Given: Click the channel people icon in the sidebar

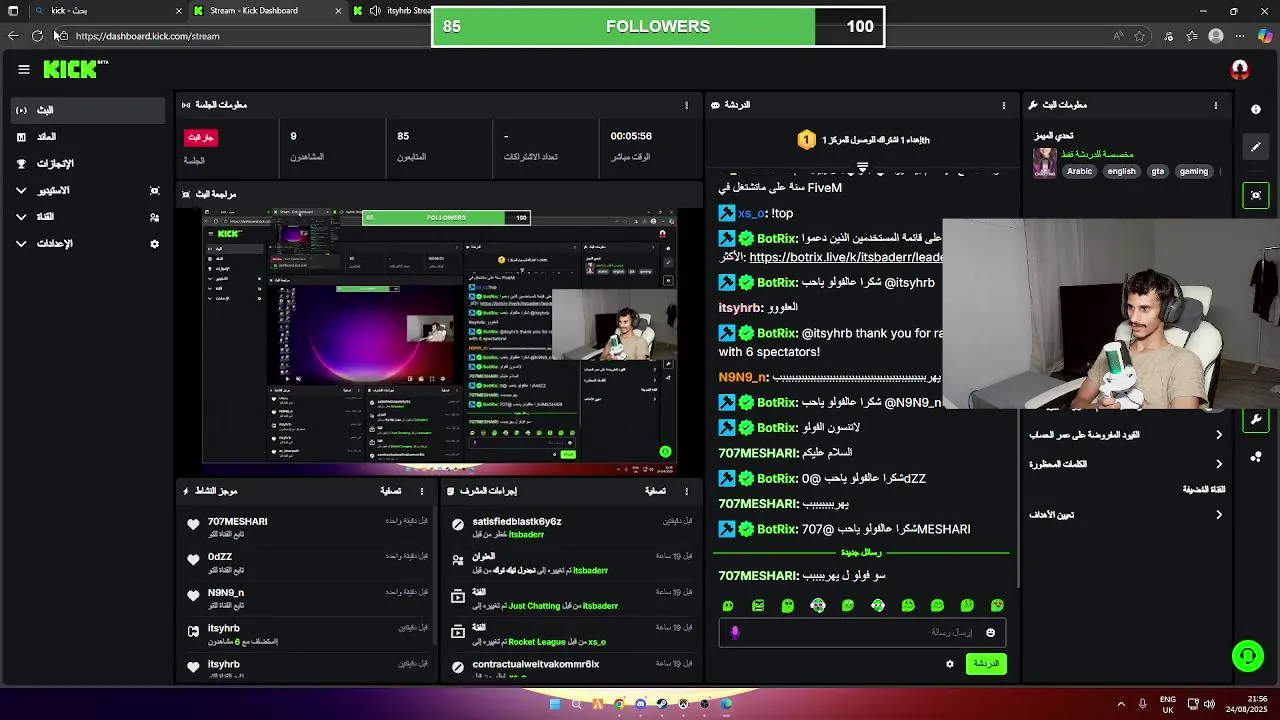Looking at the screenshot, I should point(154,217).
